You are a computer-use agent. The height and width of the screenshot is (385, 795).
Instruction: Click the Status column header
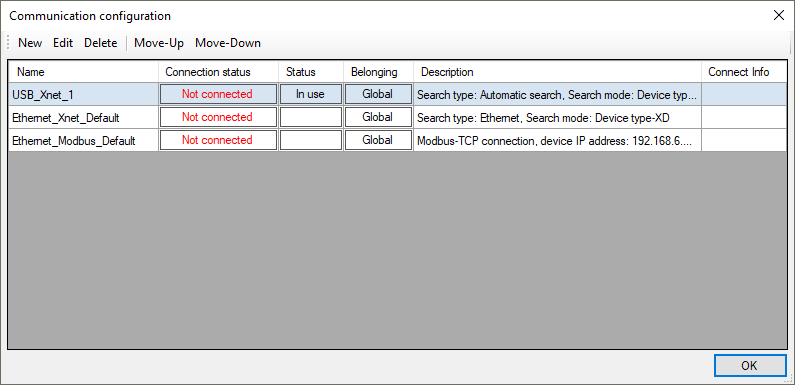click(x=311, y=72)
